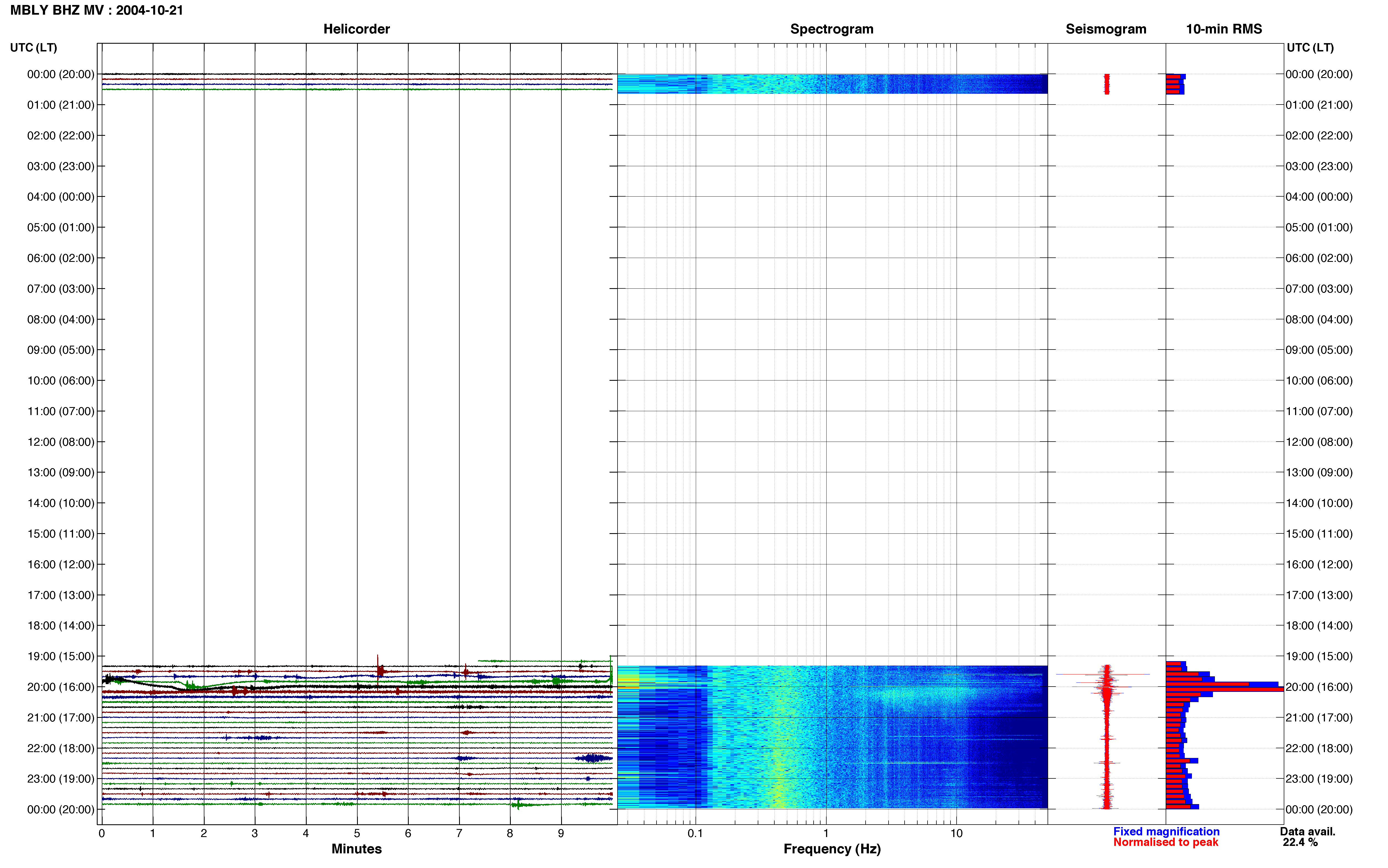Click left time label '21:00 (17:00)'

click(x=61, y=718)
